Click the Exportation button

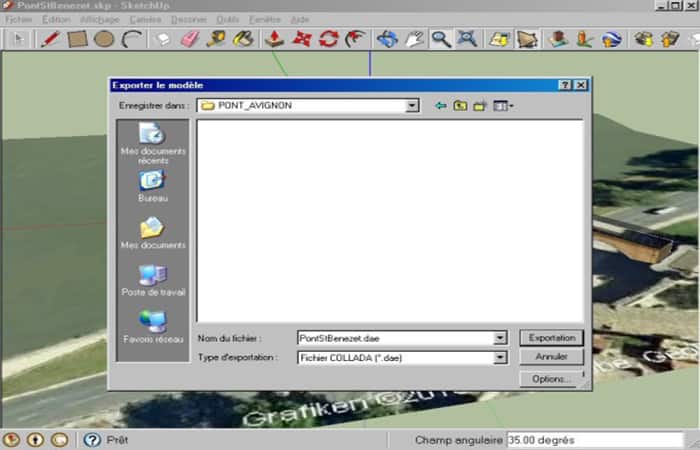pos(552,338)
